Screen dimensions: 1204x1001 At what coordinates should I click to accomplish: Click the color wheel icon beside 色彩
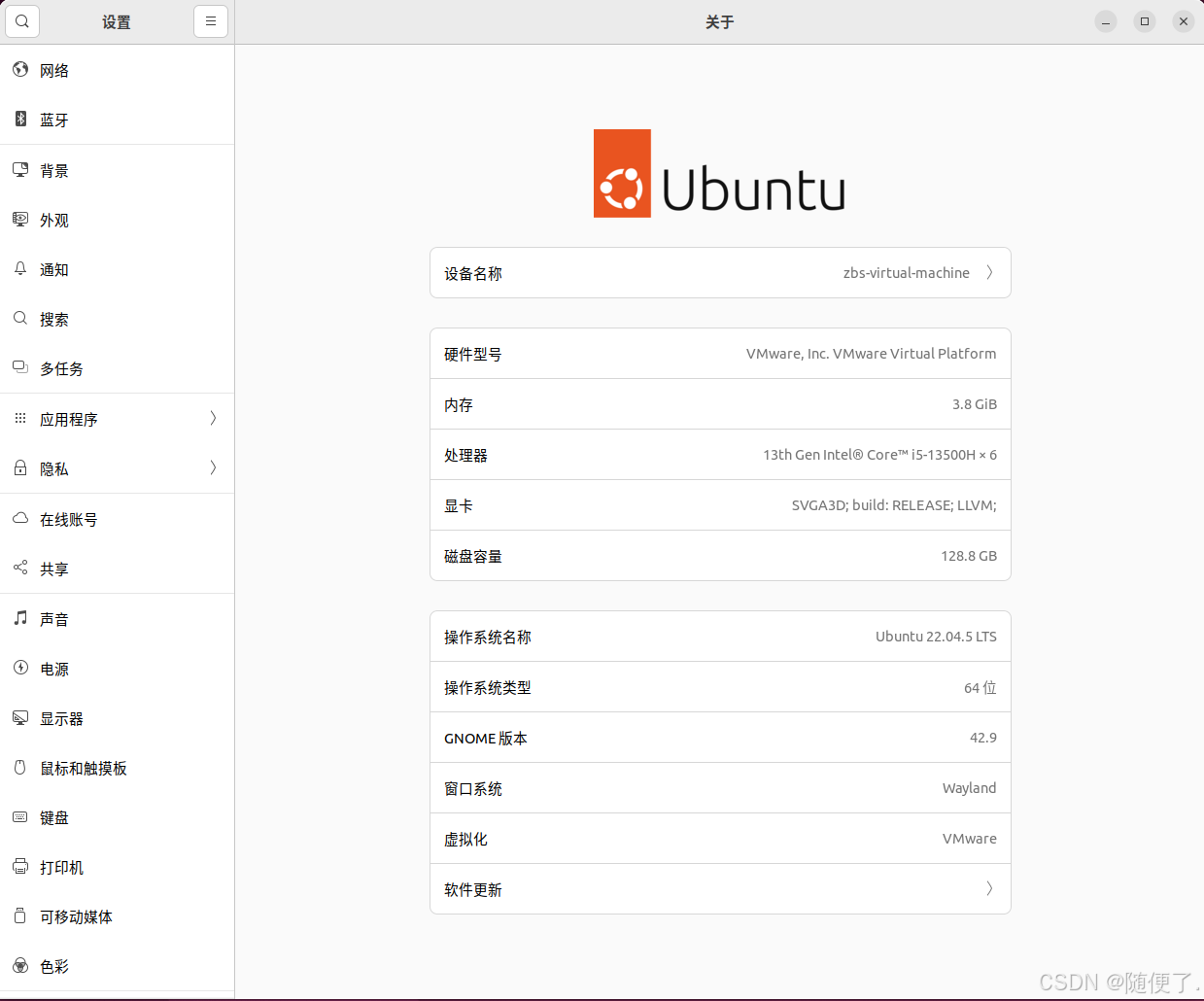point(20,965)
